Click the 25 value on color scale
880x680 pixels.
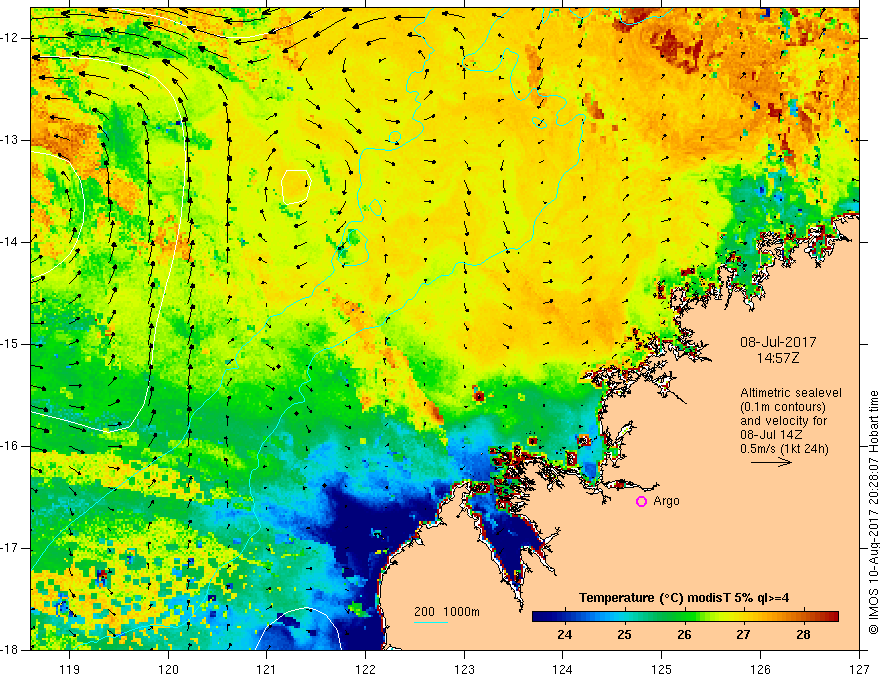[624, 635]
